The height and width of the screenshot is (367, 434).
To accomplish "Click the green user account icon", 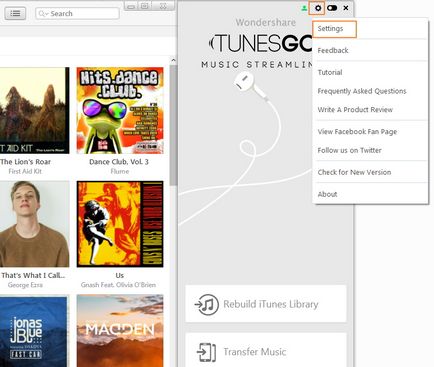I will click(x=304, y=8).
